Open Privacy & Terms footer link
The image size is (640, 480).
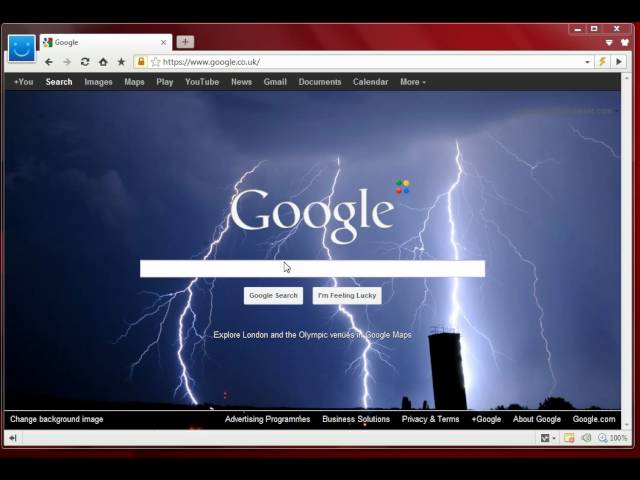click(x=431, y=419)
